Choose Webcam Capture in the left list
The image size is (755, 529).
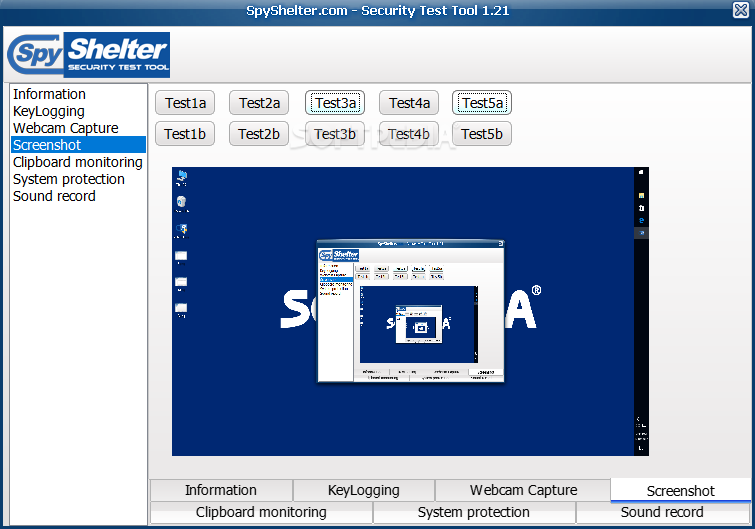click(78, 128)
